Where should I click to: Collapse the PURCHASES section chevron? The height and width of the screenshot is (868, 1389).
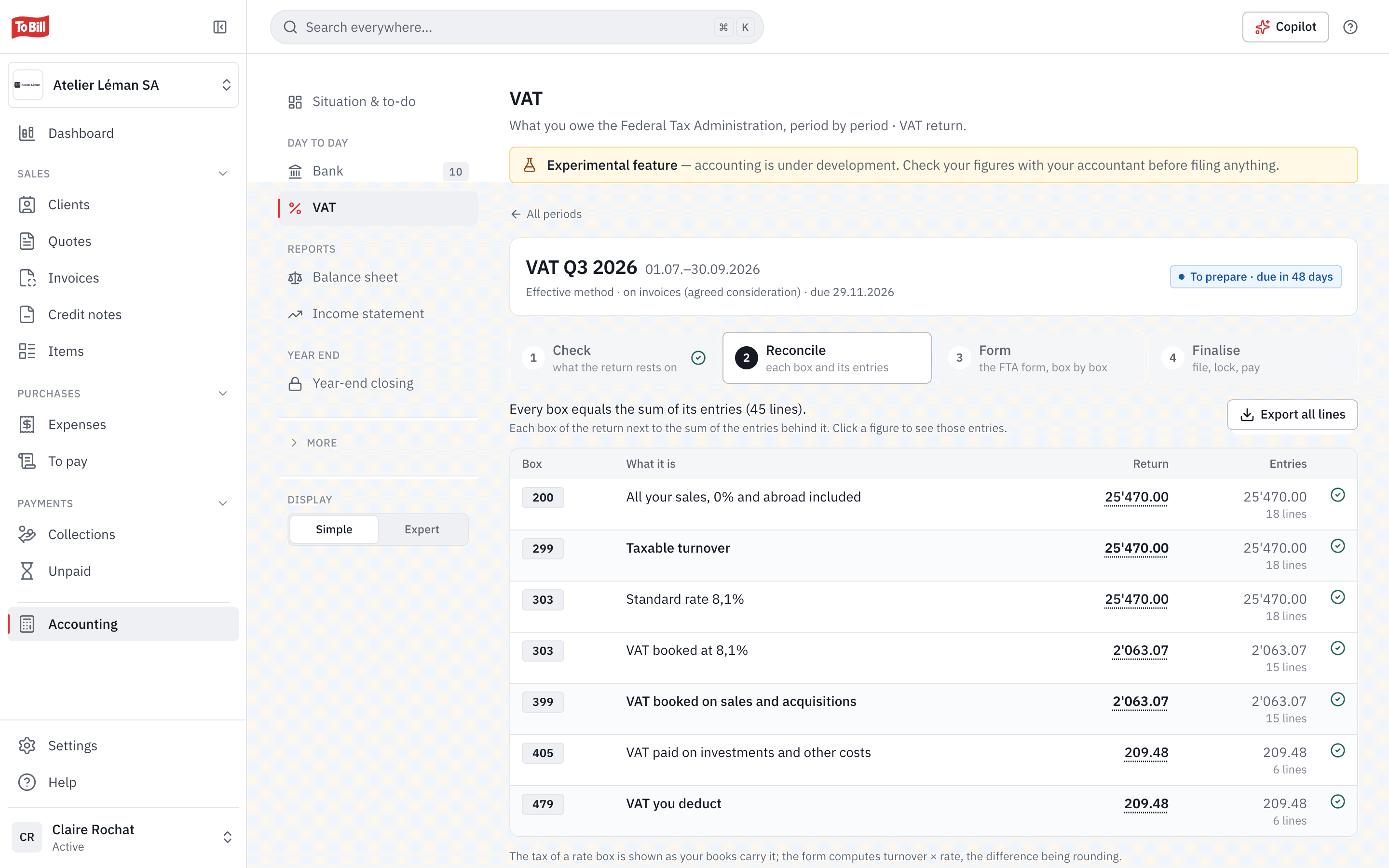click(x=223, y=394)
